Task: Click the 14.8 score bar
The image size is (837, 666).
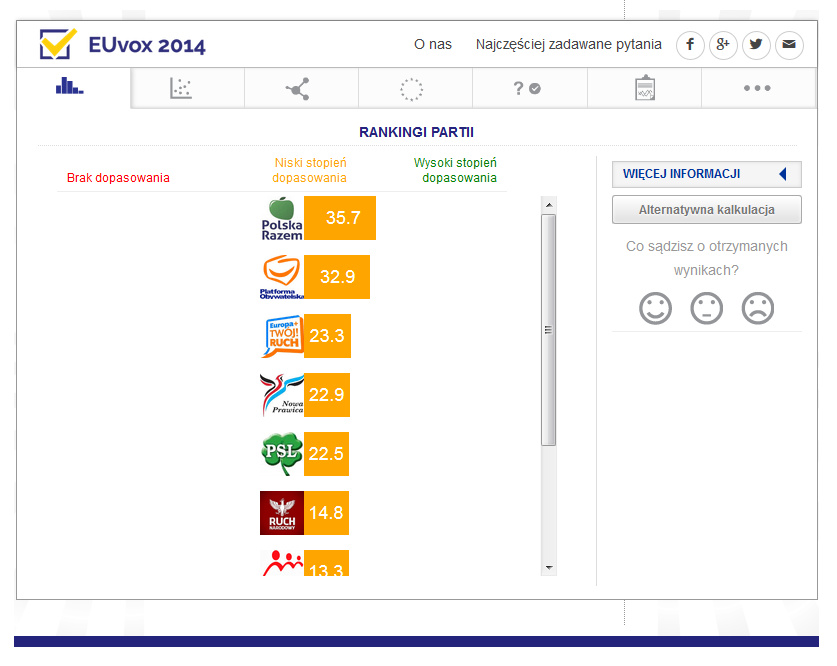Action: point(326,513)
